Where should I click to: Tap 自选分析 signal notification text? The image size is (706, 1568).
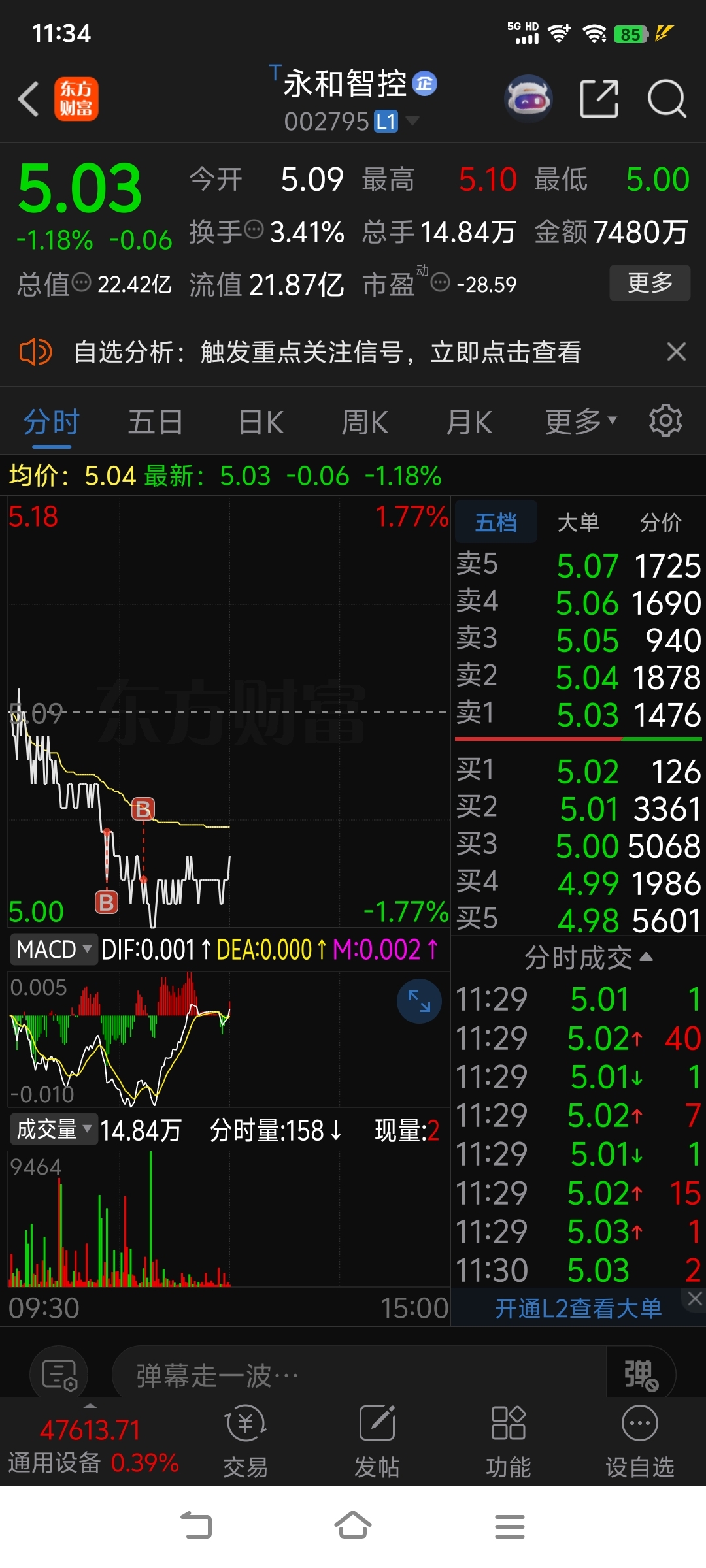click(328, 352)
